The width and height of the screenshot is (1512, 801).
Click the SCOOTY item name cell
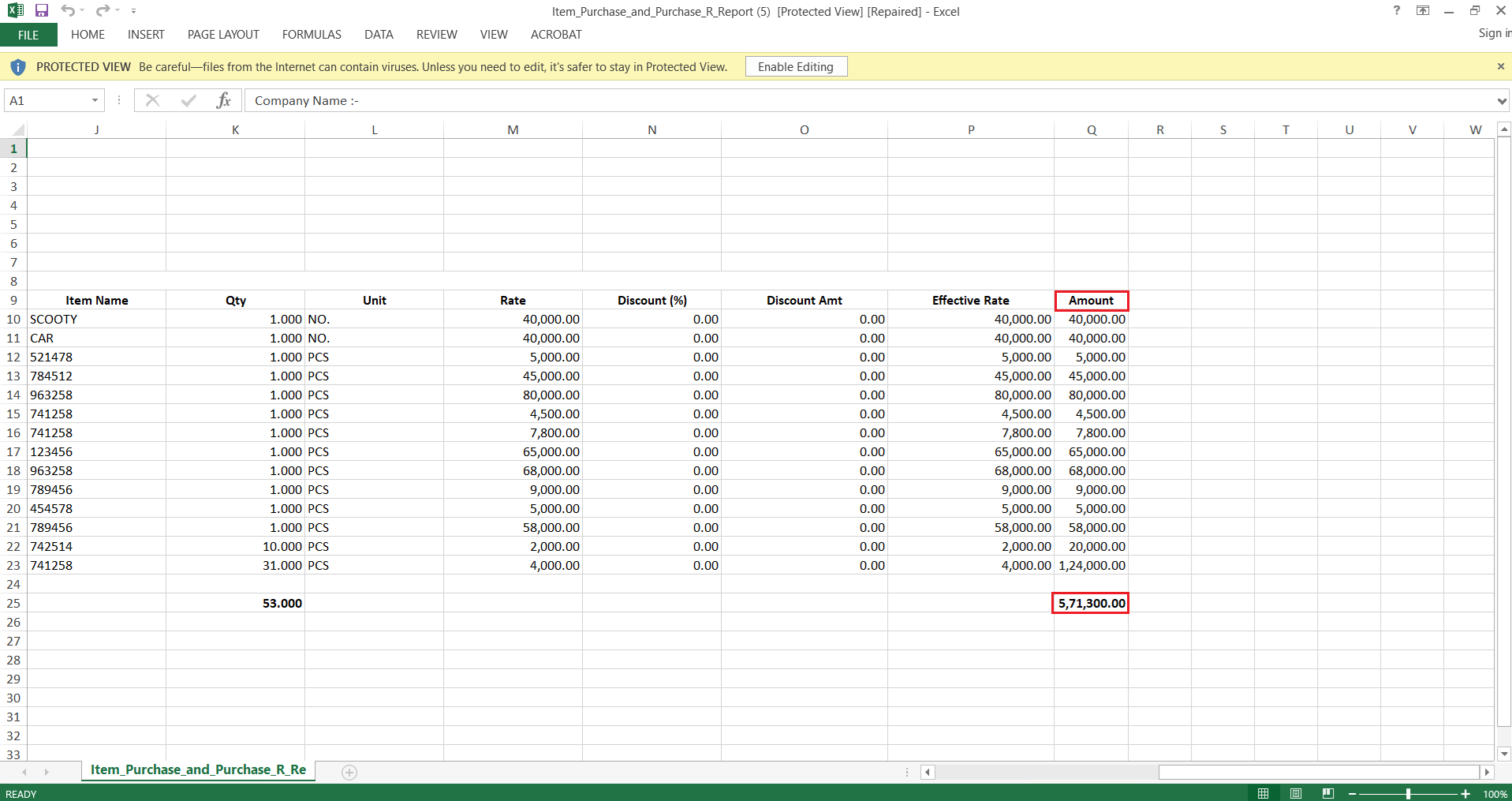tap(96, 320)
